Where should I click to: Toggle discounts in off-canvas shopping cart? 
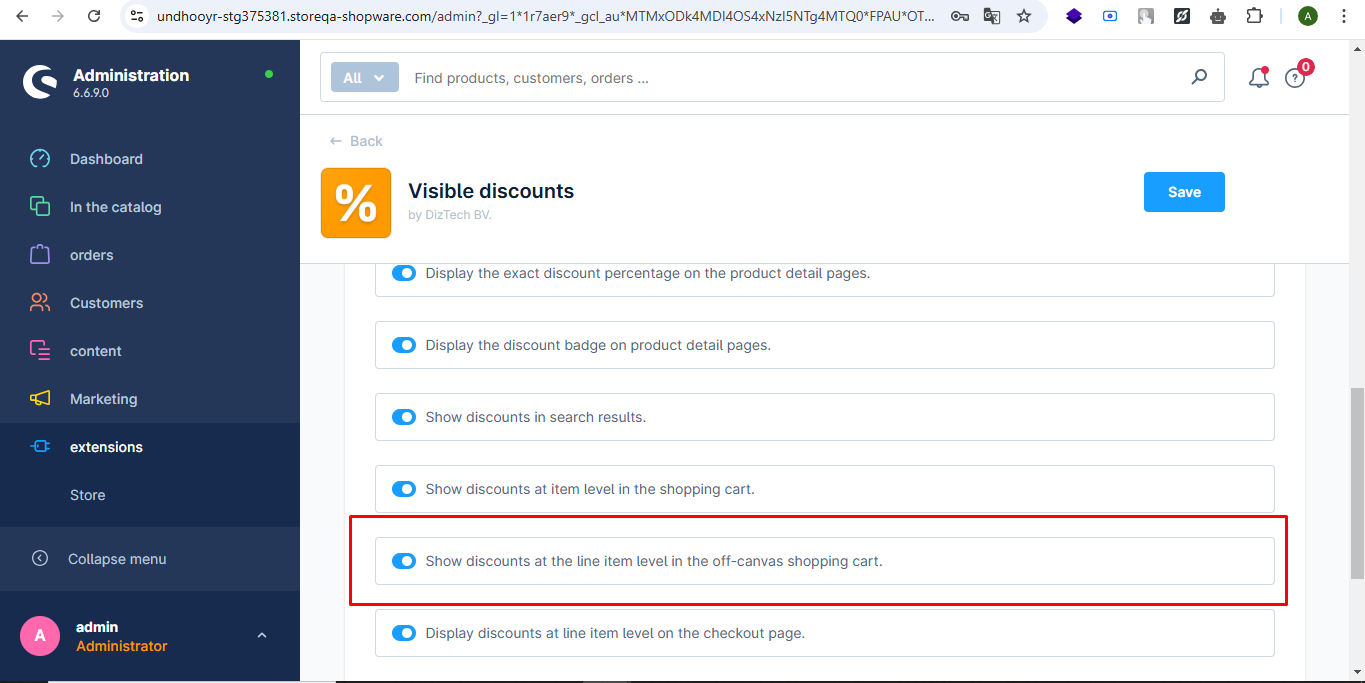[404, 561]
